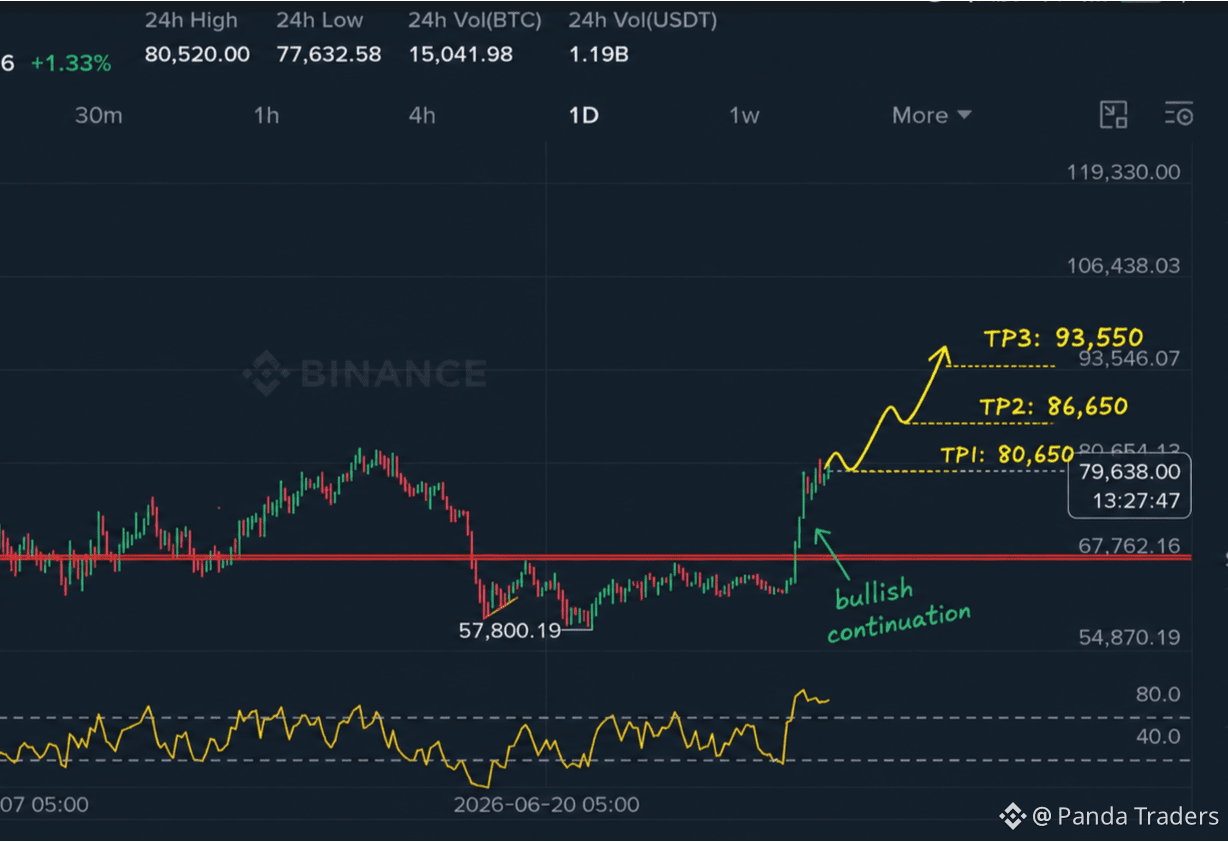Click the 24h Vol(USDT) value 1.19B
The width and height of the screenshot is (1228, 842).
click(x=599, y=54)
